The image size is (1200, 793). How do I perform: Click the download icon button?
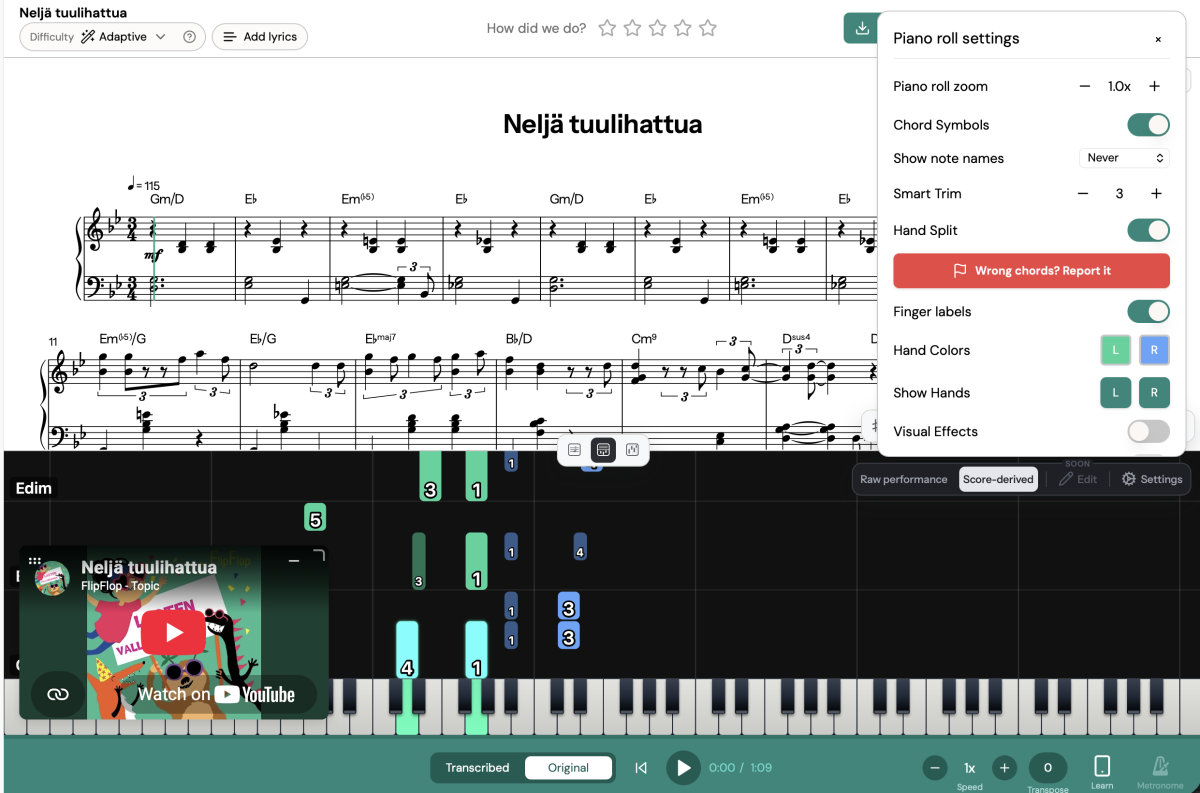click(861, 28)
